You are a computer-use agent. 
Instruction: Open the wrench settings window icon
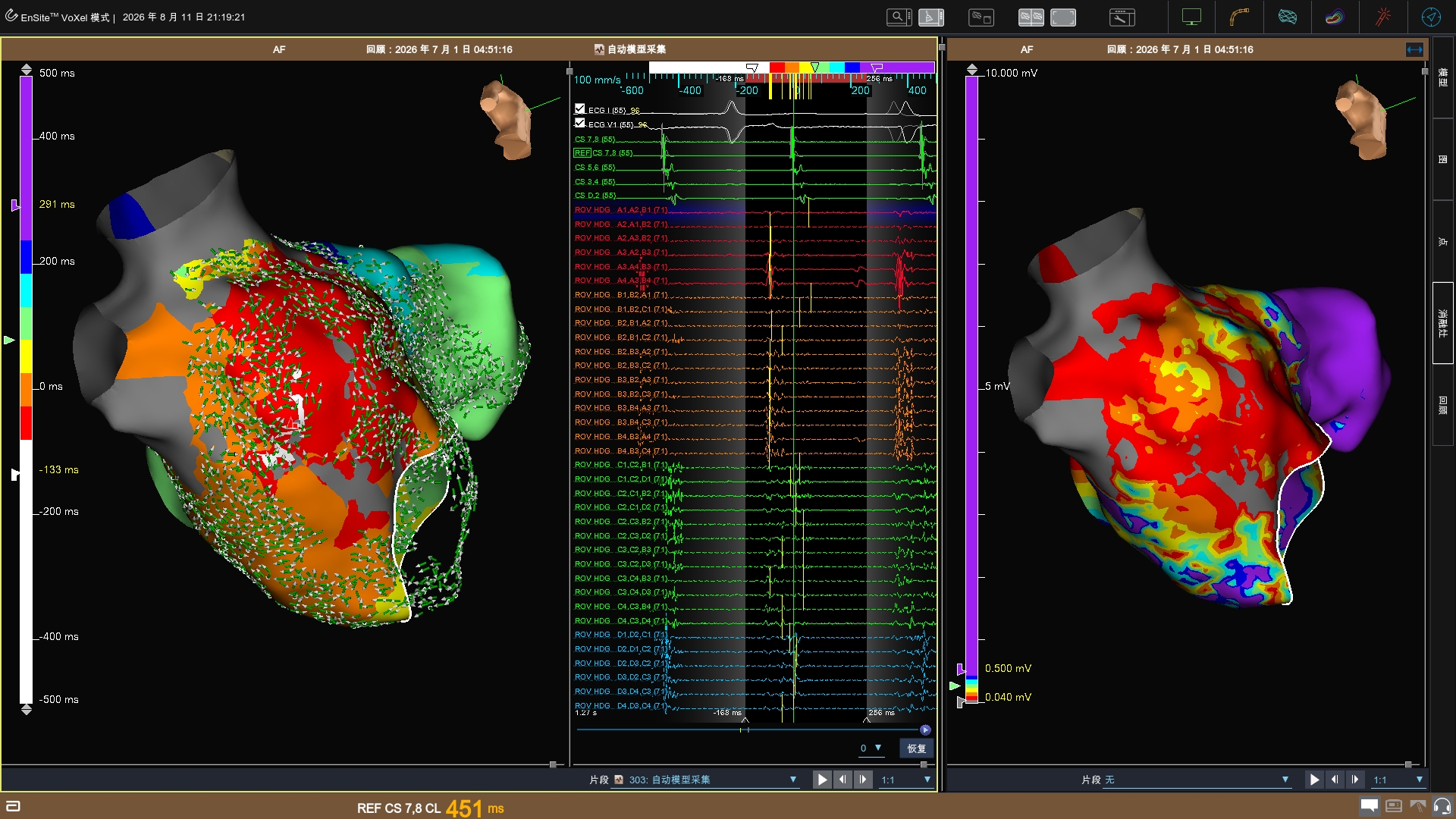1122,17
